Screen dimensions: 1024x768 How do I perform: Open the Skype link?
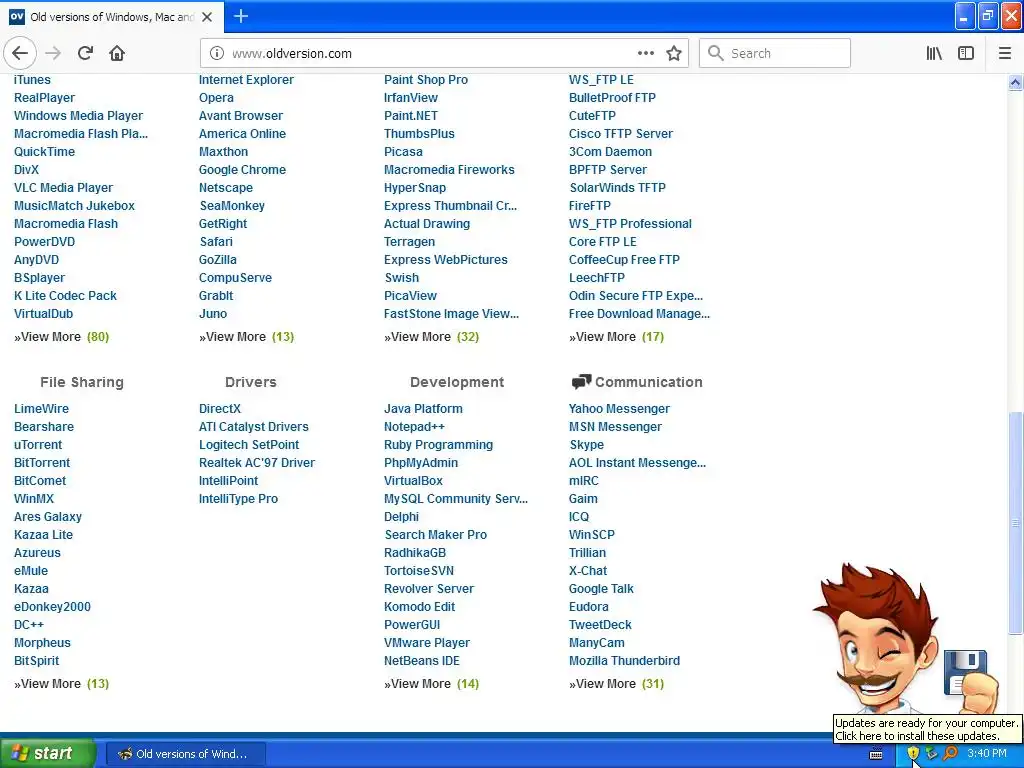click(586, 445)
